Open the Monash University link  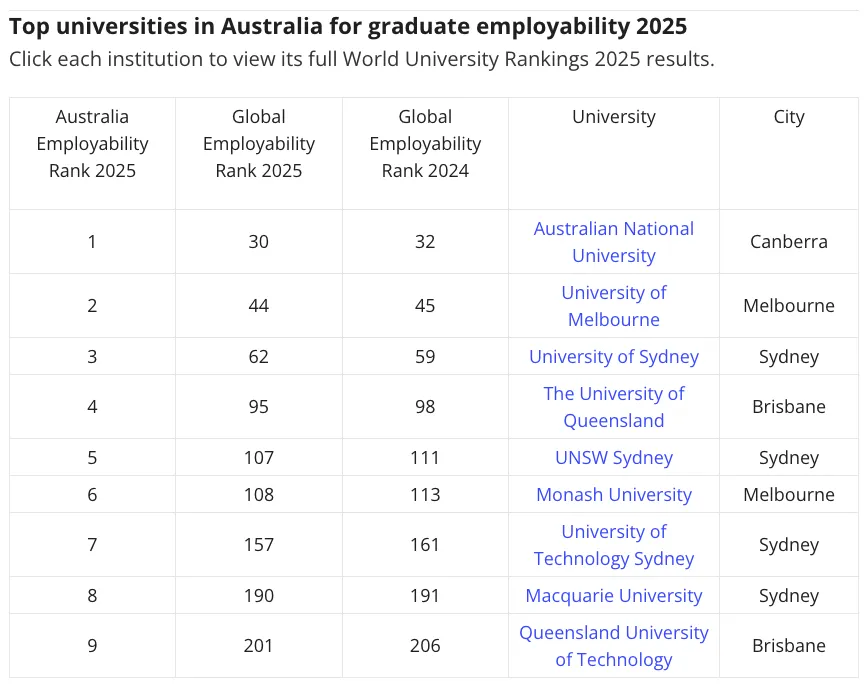click(613, 495)
